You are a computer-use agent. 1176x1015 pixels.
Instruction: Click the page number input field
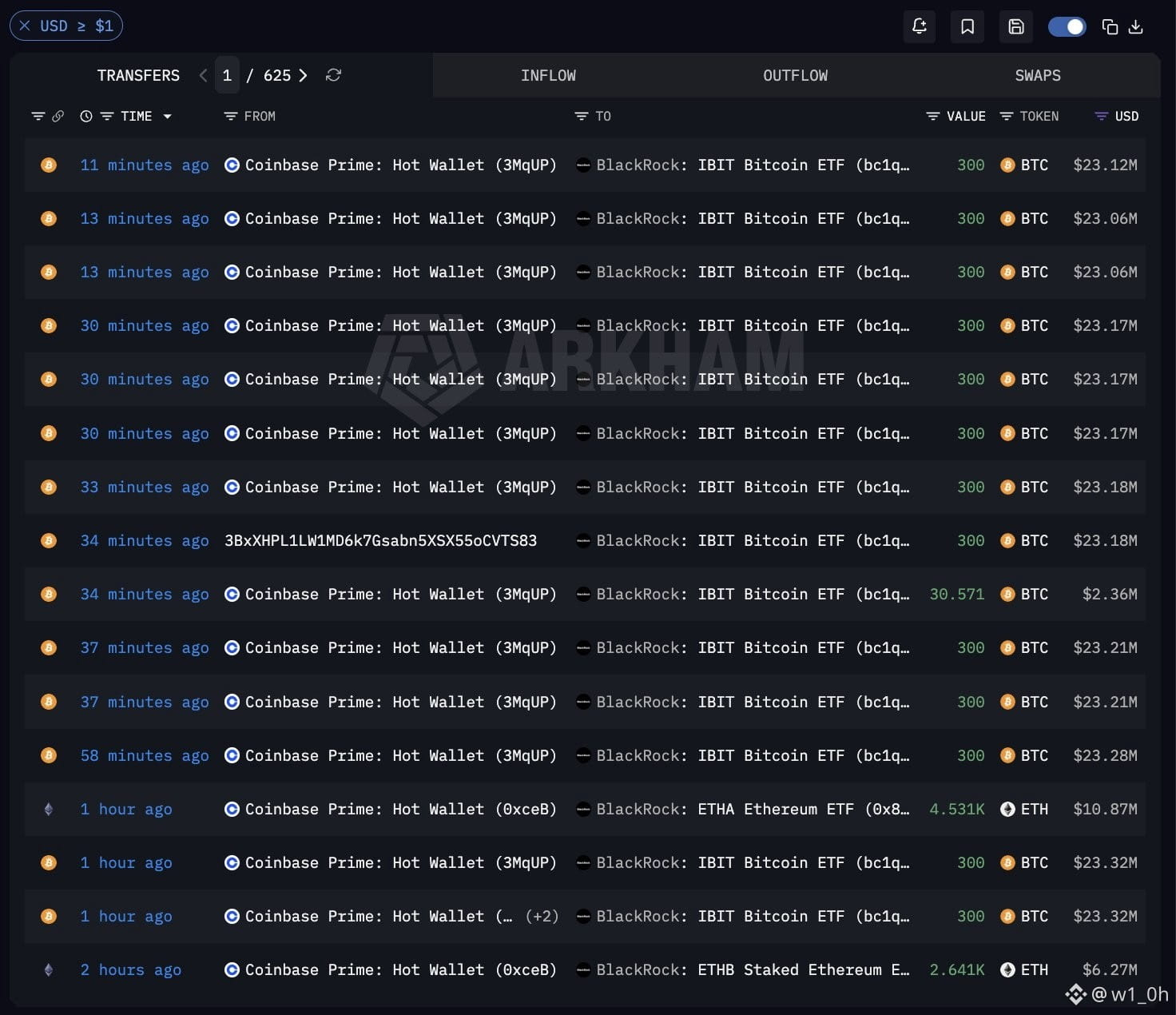(227, 75)
